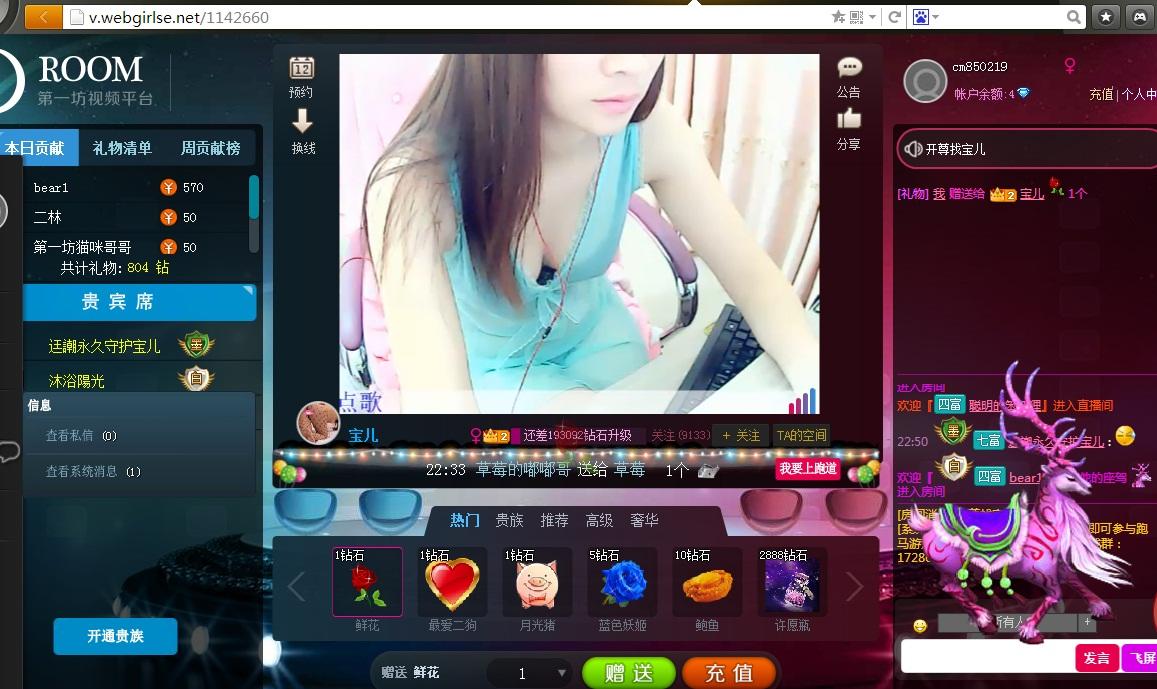This screenshot has height=689, width=1157.
Task: Click the badge beside 沐浴陽光
Action: 196,379
